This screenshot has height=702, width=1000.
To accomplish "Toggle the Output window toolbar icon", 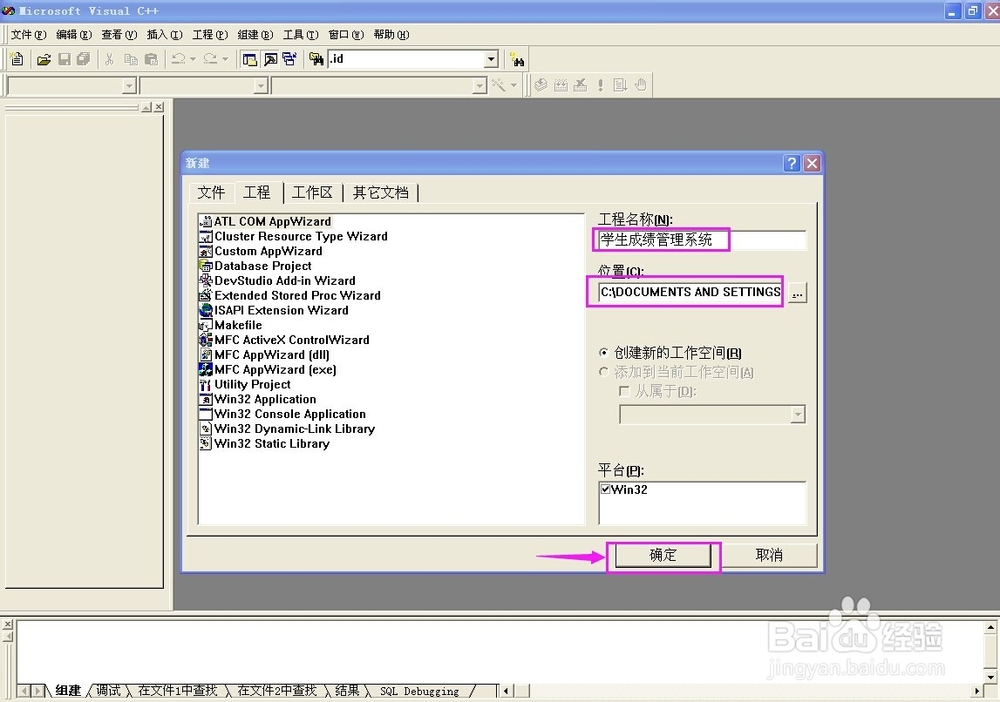I will point(270,59).
